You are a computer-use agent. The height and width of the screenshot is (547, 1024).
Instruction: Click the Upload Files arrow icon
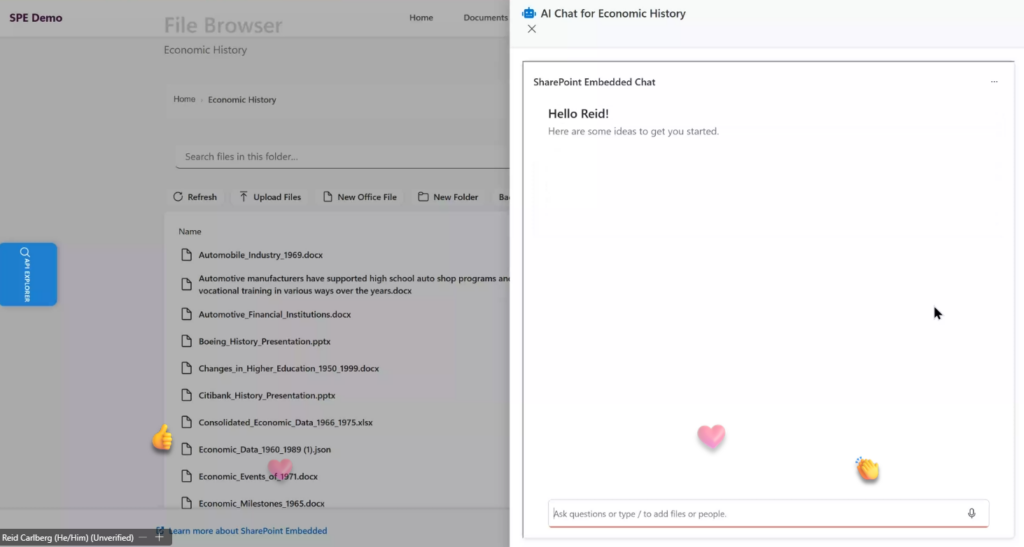pos(244,196)
